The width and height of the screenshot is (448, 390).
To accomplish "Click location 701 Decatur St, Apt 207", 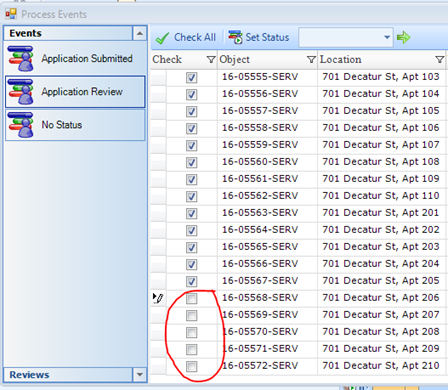I will tap(381, 315).
